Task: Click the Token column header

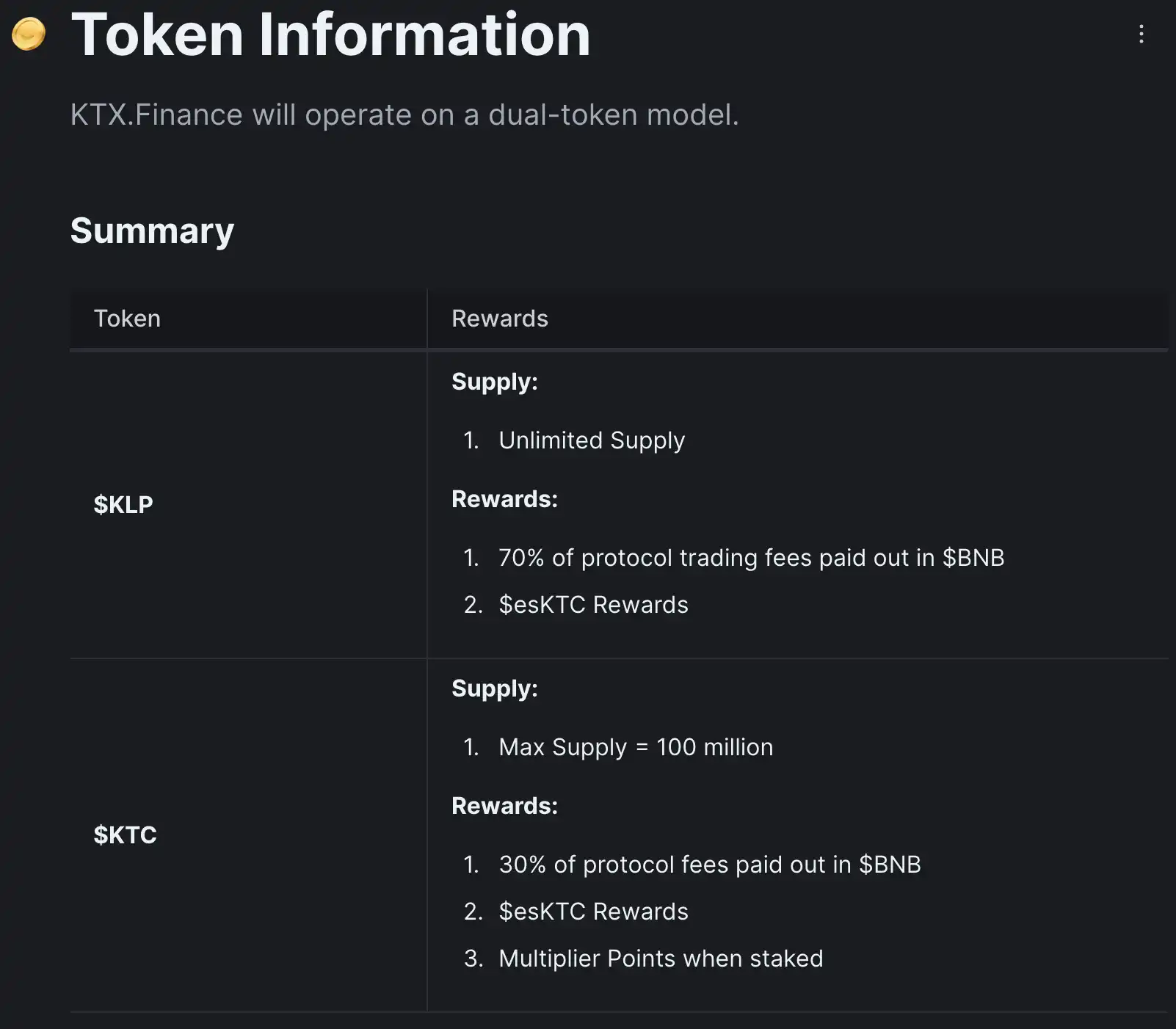Action: pyautogui.click(x=127, y=319)
